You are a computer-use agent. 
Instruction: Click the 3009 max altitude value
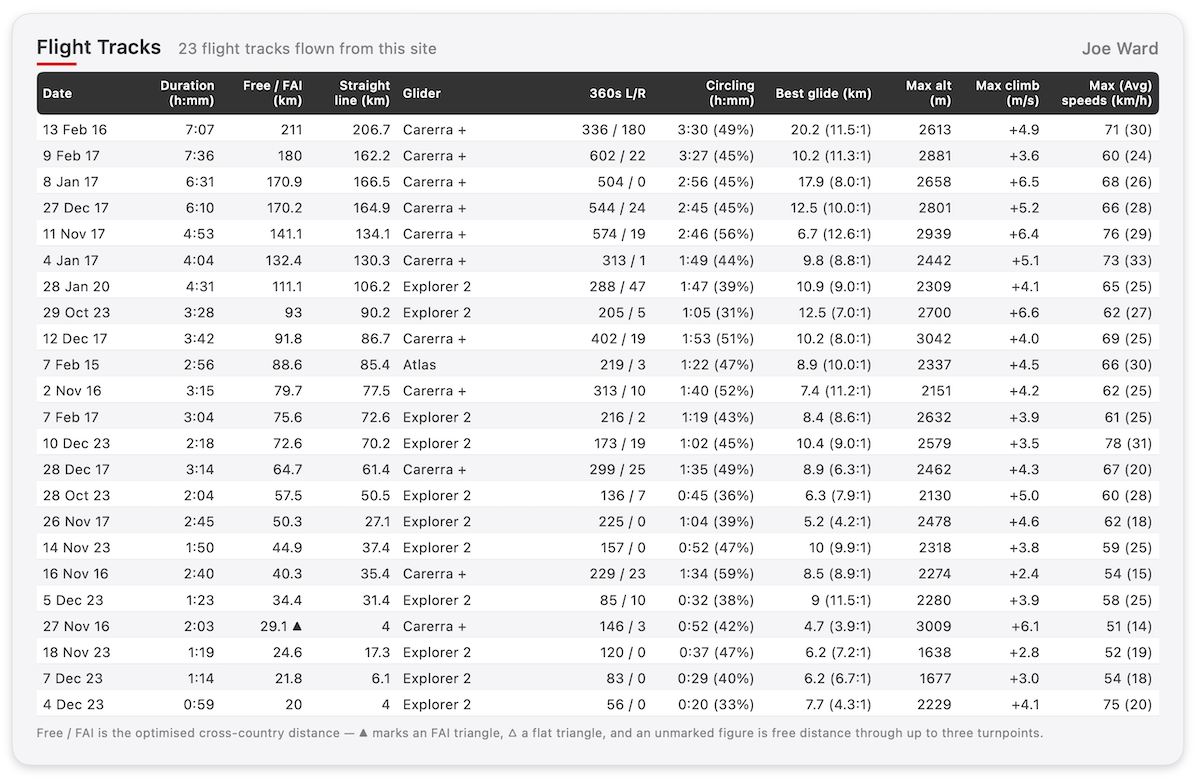point(935,626)
